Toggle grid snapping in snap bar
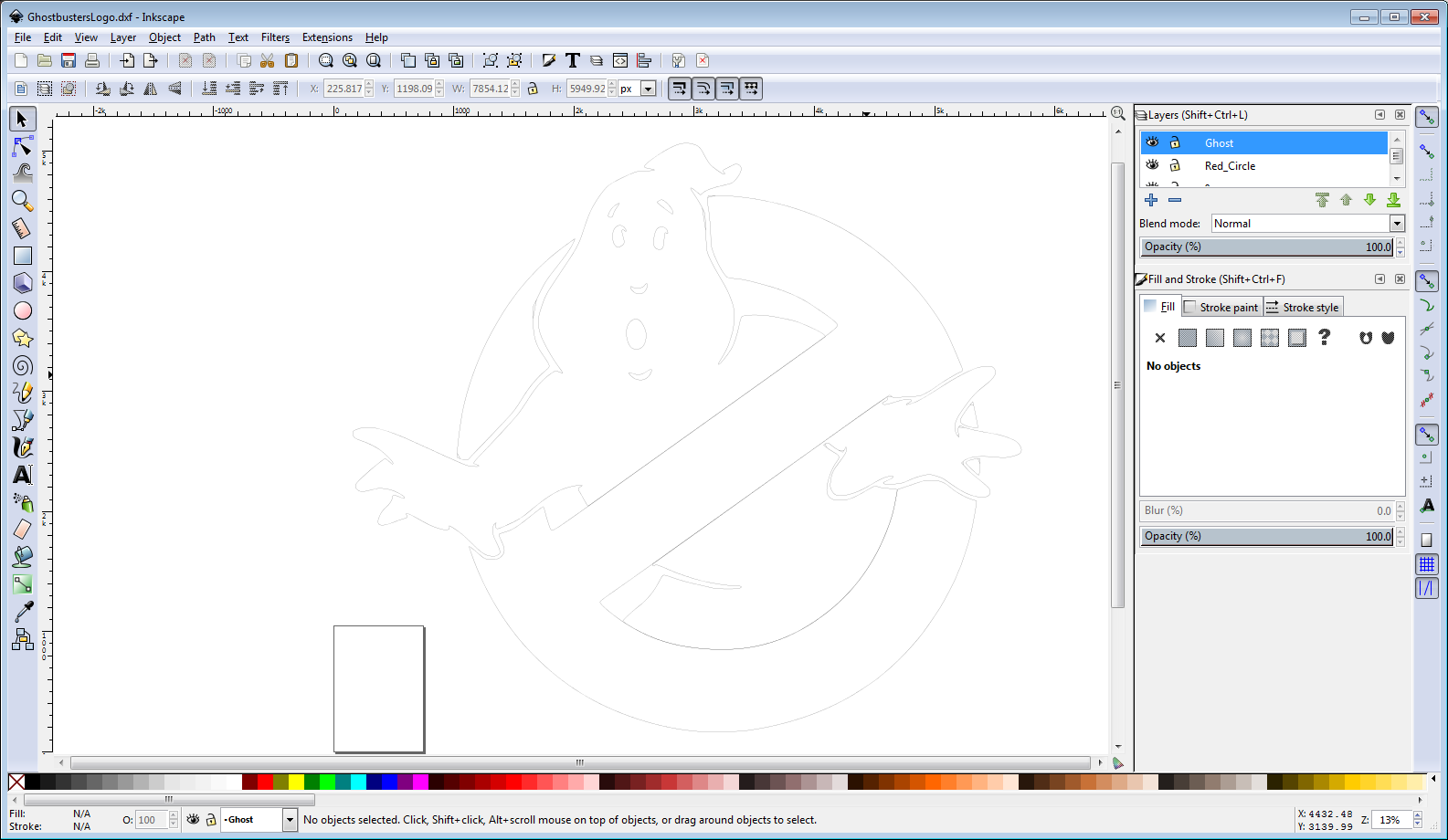This screenshot has height=840, width=1448. click(x=1427, y=564)
